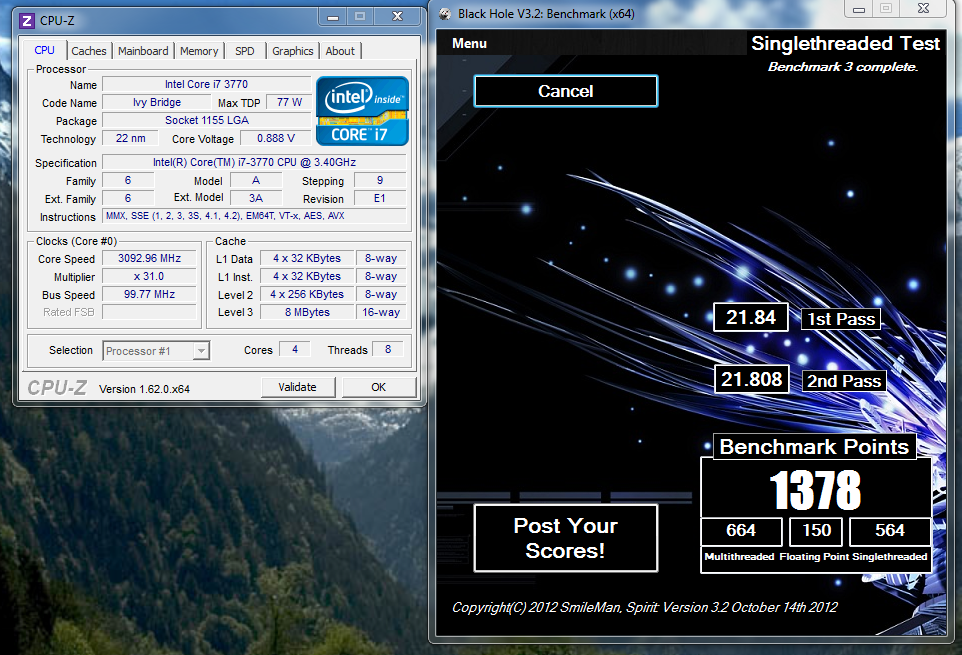The width and height of the screenshot is (962, 655).
Task: Click the Revision value E1
Action: click(380, 198)
